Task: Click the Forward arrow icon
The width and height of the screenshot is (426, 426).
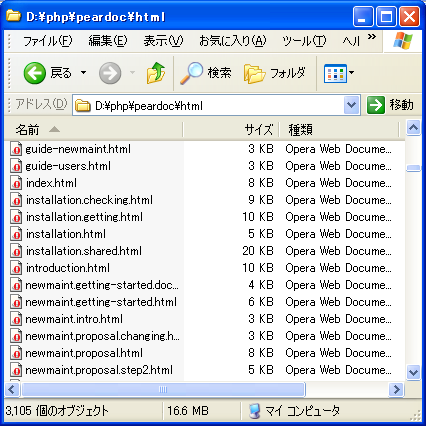Action: click(110, 73)
